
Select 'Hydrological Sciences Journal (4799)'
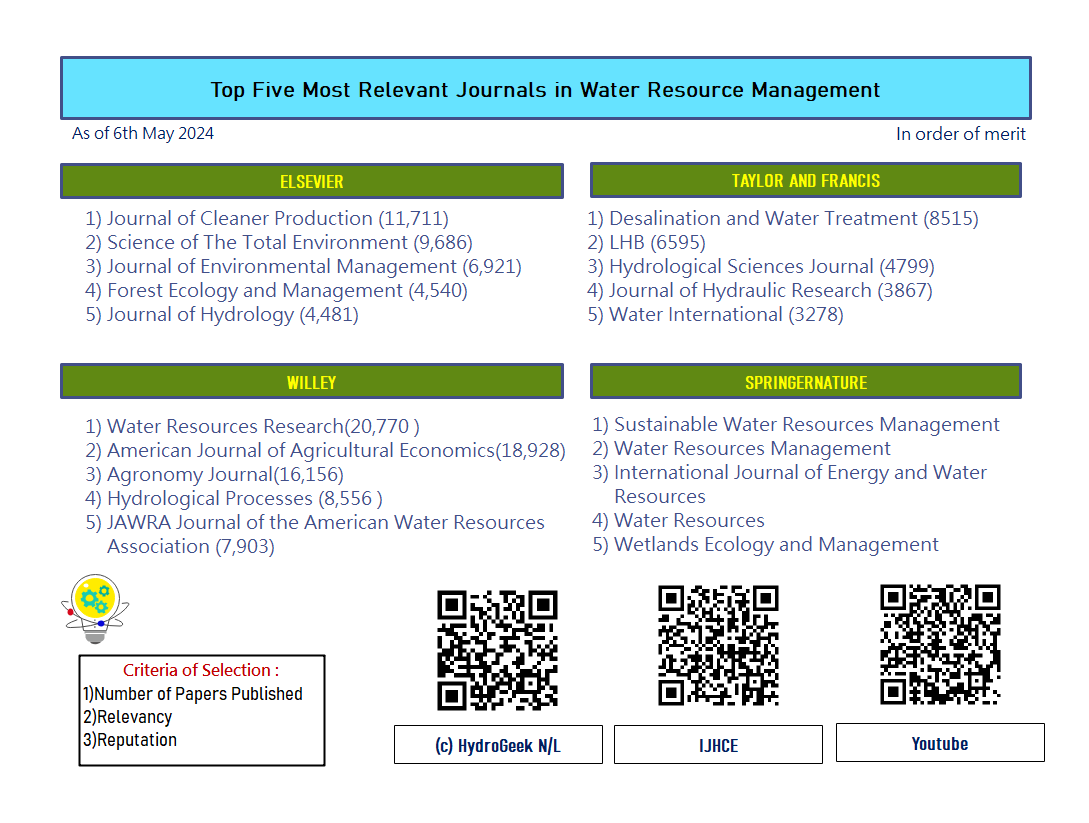[760, 266]
